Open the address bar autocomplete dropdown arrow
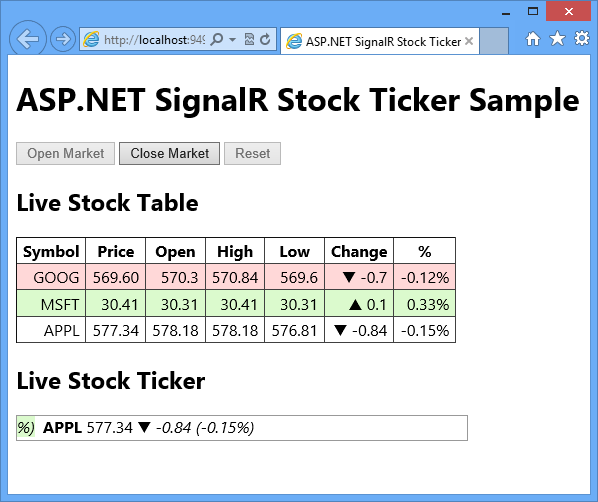The width and height of the screenshot is (598, 502). 232,39
